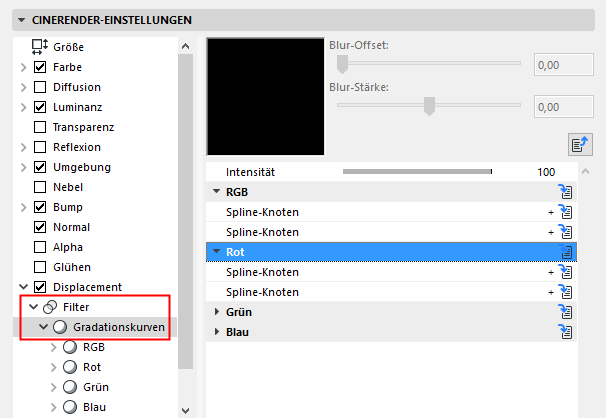This screenshot has width=606, height=418.
Task: Click the sphere icon beside RGB tree item
Action: 70,347
